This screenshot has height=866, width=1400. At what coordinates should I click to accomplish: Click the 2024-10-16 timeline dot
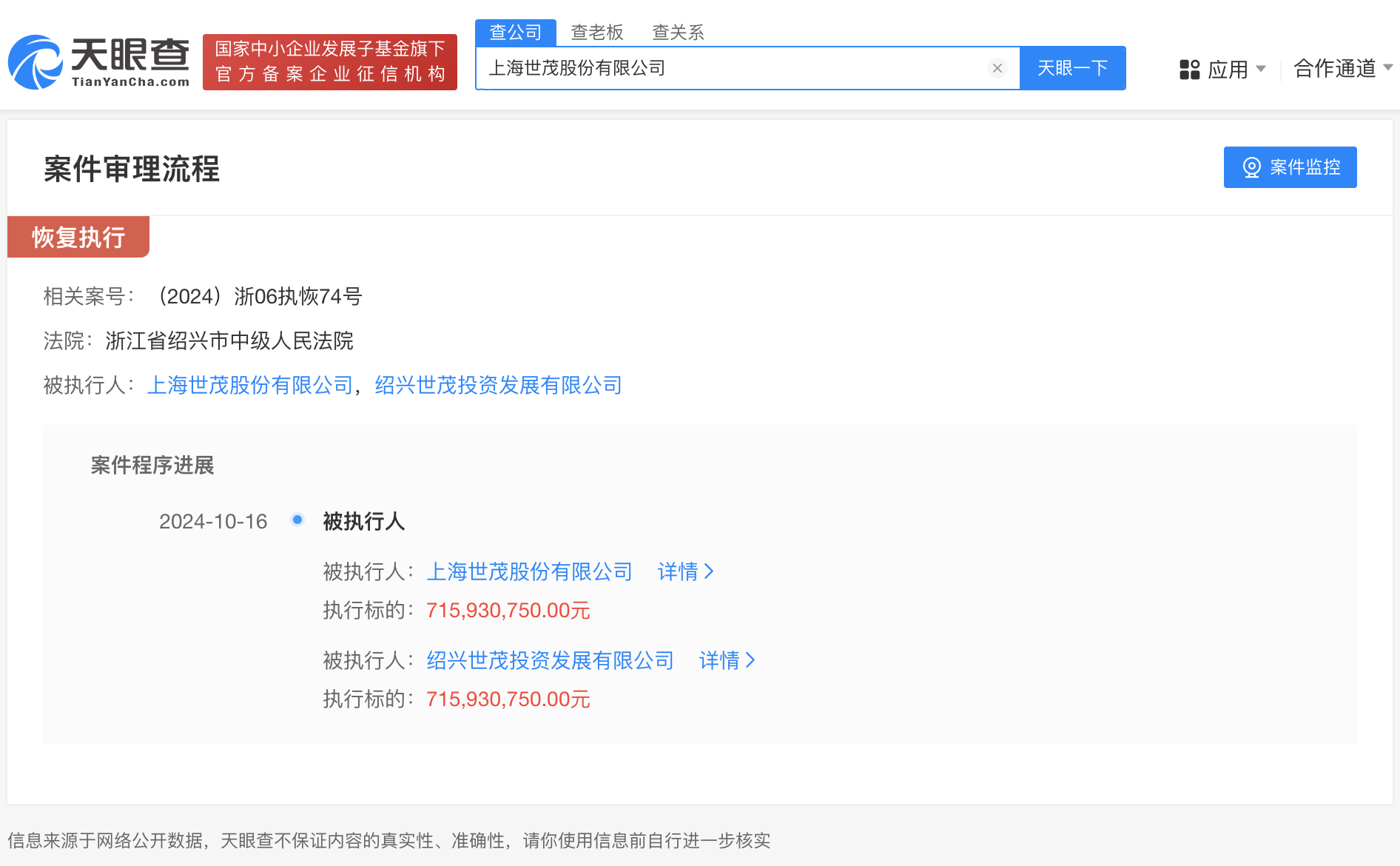point(297,520)
